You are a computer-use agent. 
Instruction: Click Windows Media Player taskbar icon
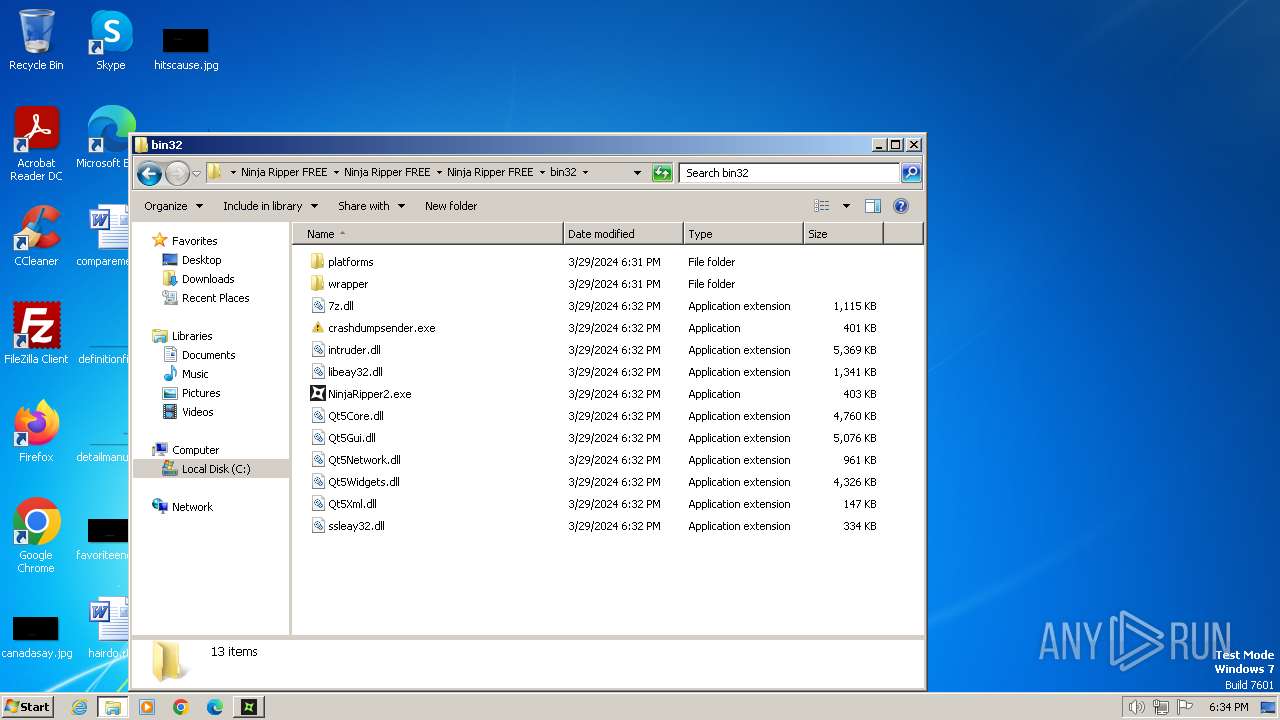tap(147, 707)
